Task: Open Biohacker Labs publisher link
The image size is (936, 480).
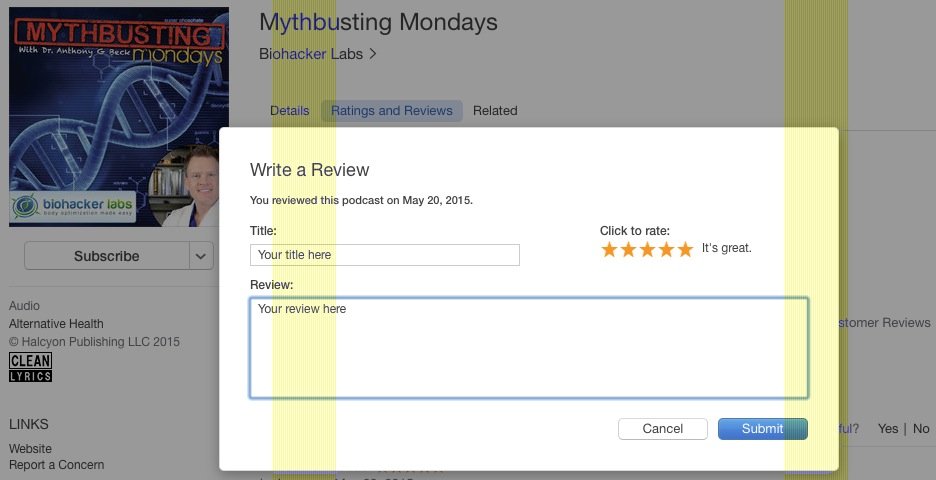Action: coord(318,54)
